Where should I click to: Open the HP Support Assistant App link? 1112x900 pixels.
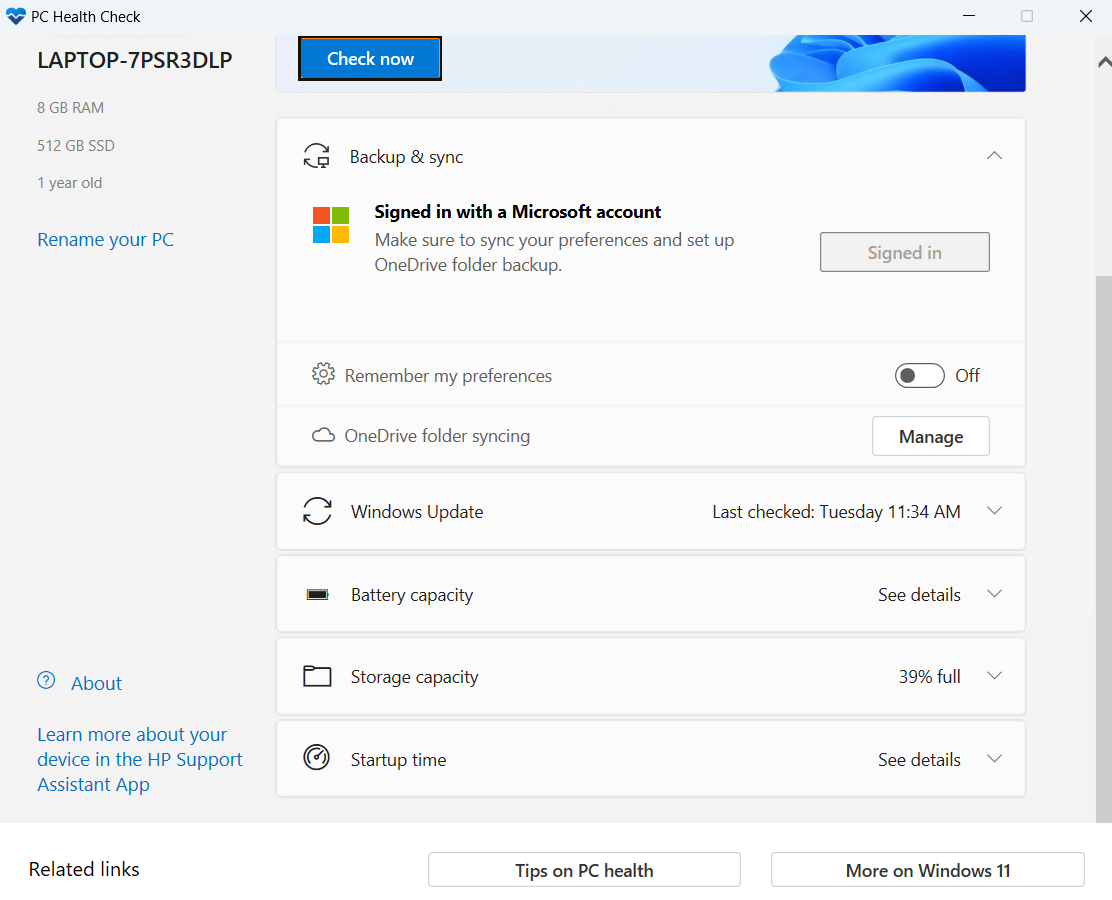tap(140, 759)
